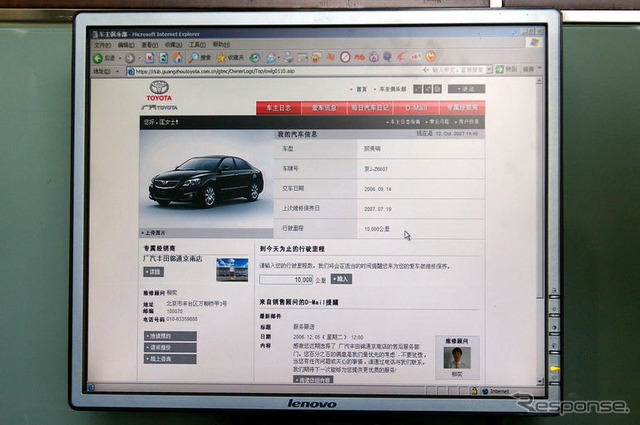Open the 用户信息 link
The image size is (640, 425).
click(468, 122)
